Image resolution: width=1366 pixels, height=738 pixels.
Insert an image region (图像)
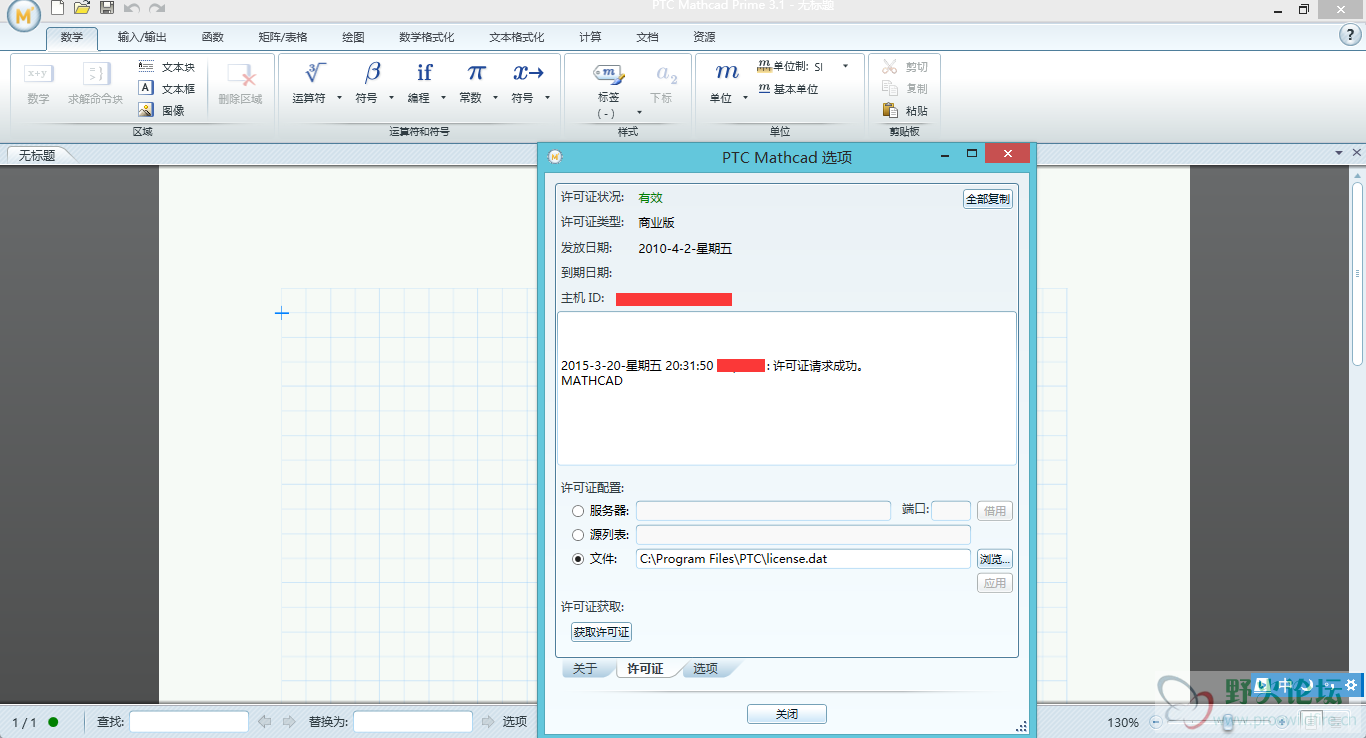coord(162,110)
